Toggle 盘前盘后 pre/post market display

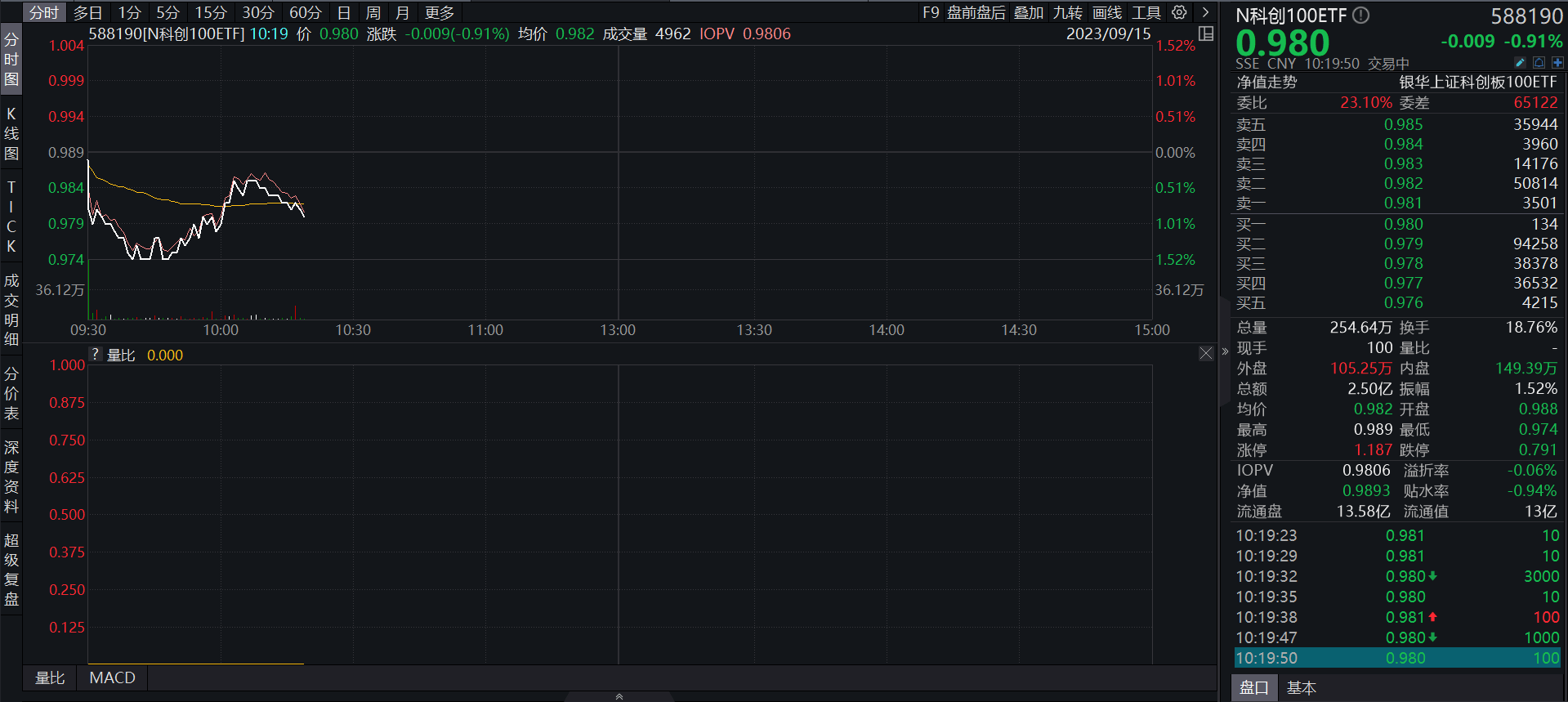(x=976, y=12)
